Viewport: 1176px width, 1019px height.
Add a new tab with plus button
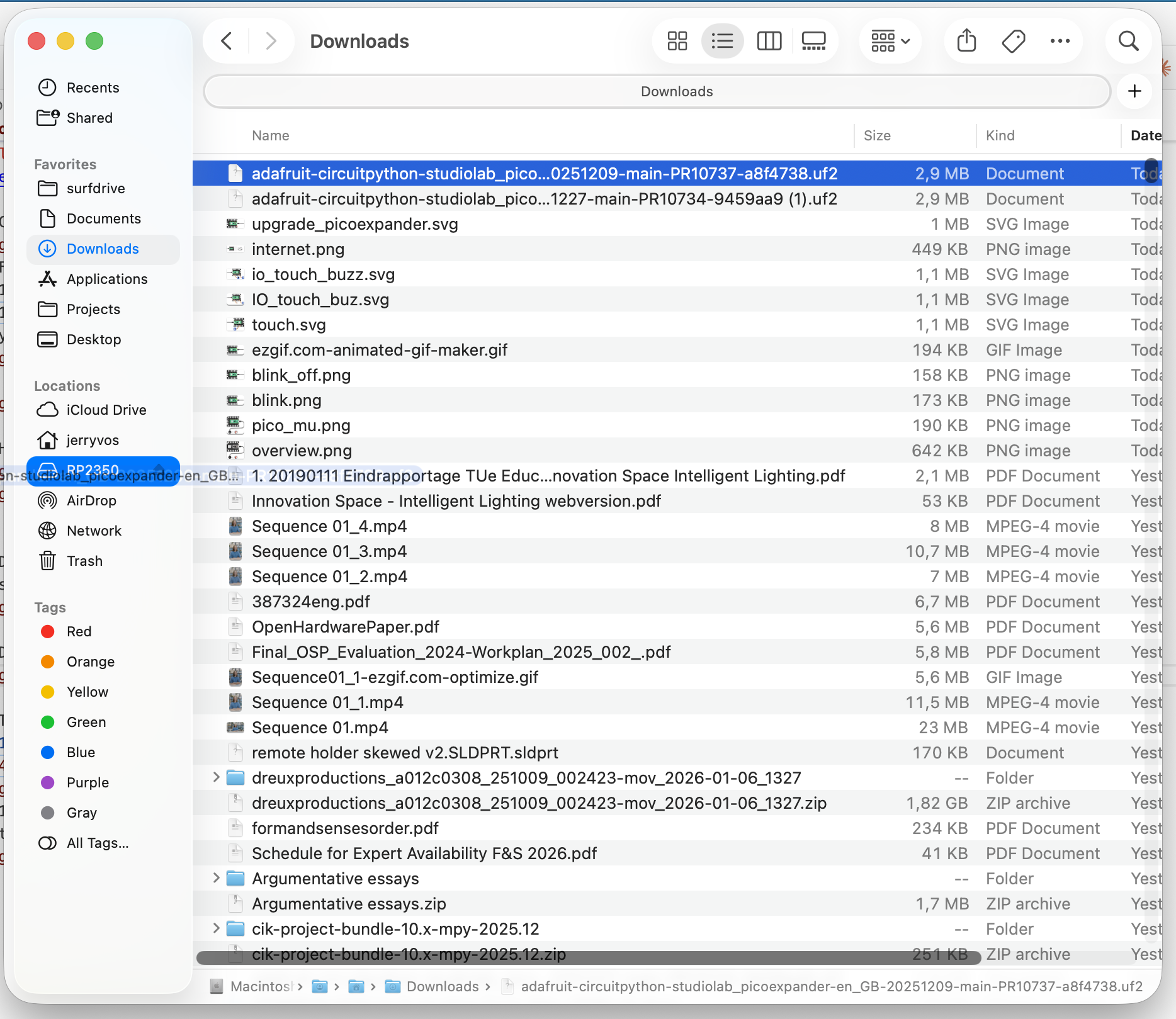(x=1134, y=92)
